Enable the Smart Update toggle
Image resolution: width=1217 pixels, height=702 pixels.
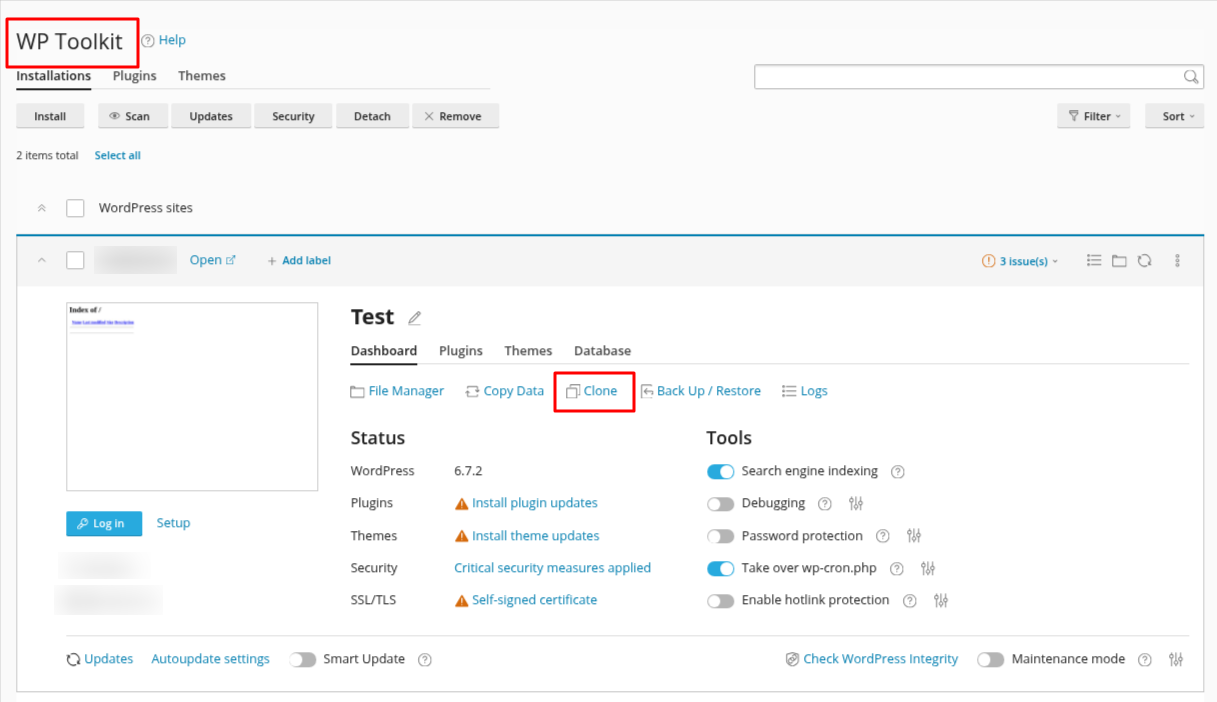click(x=302, y=660)
